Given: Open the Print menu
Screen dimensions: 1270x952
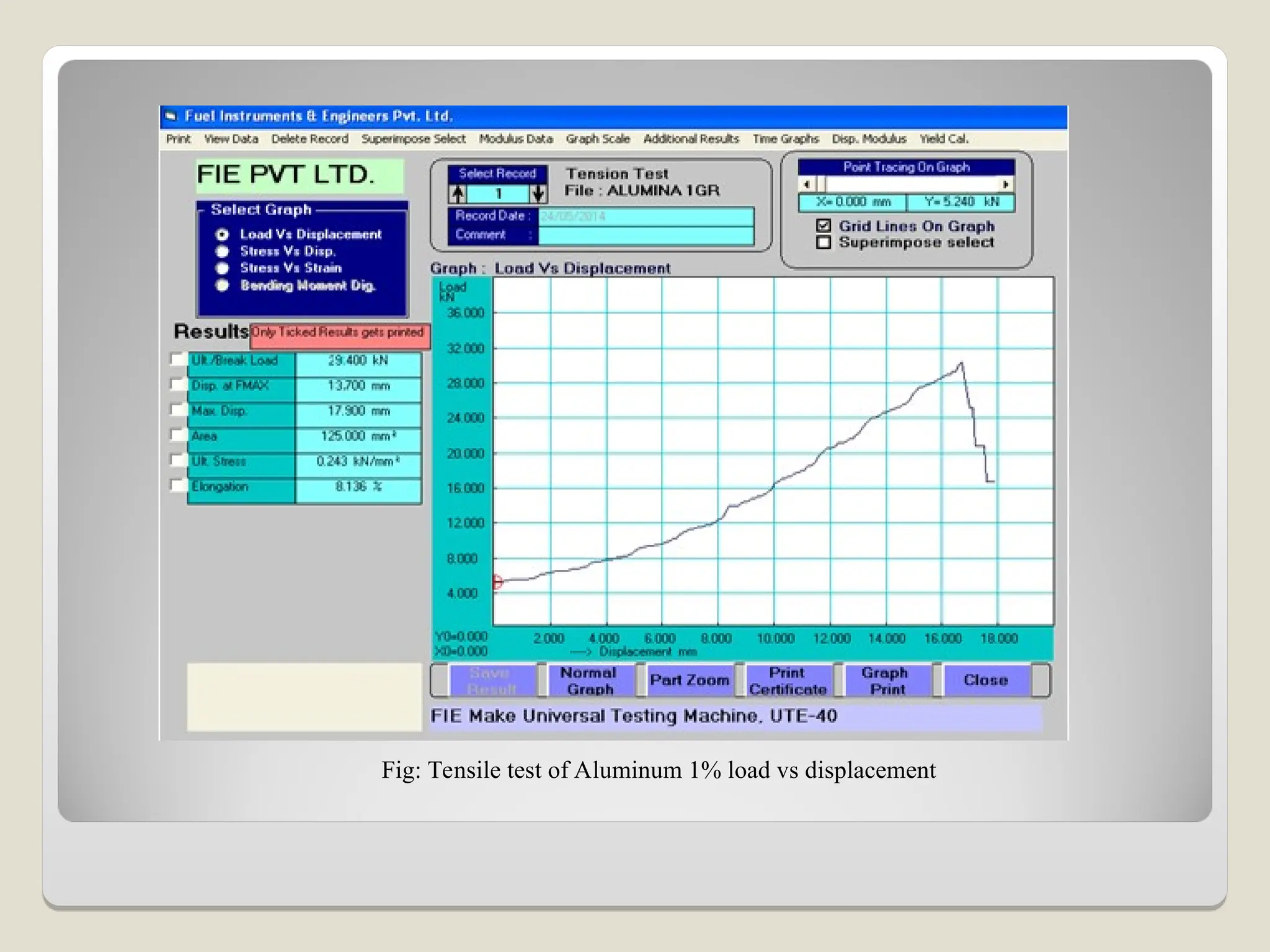Looking at the screenshot, I should pos(178,139).
